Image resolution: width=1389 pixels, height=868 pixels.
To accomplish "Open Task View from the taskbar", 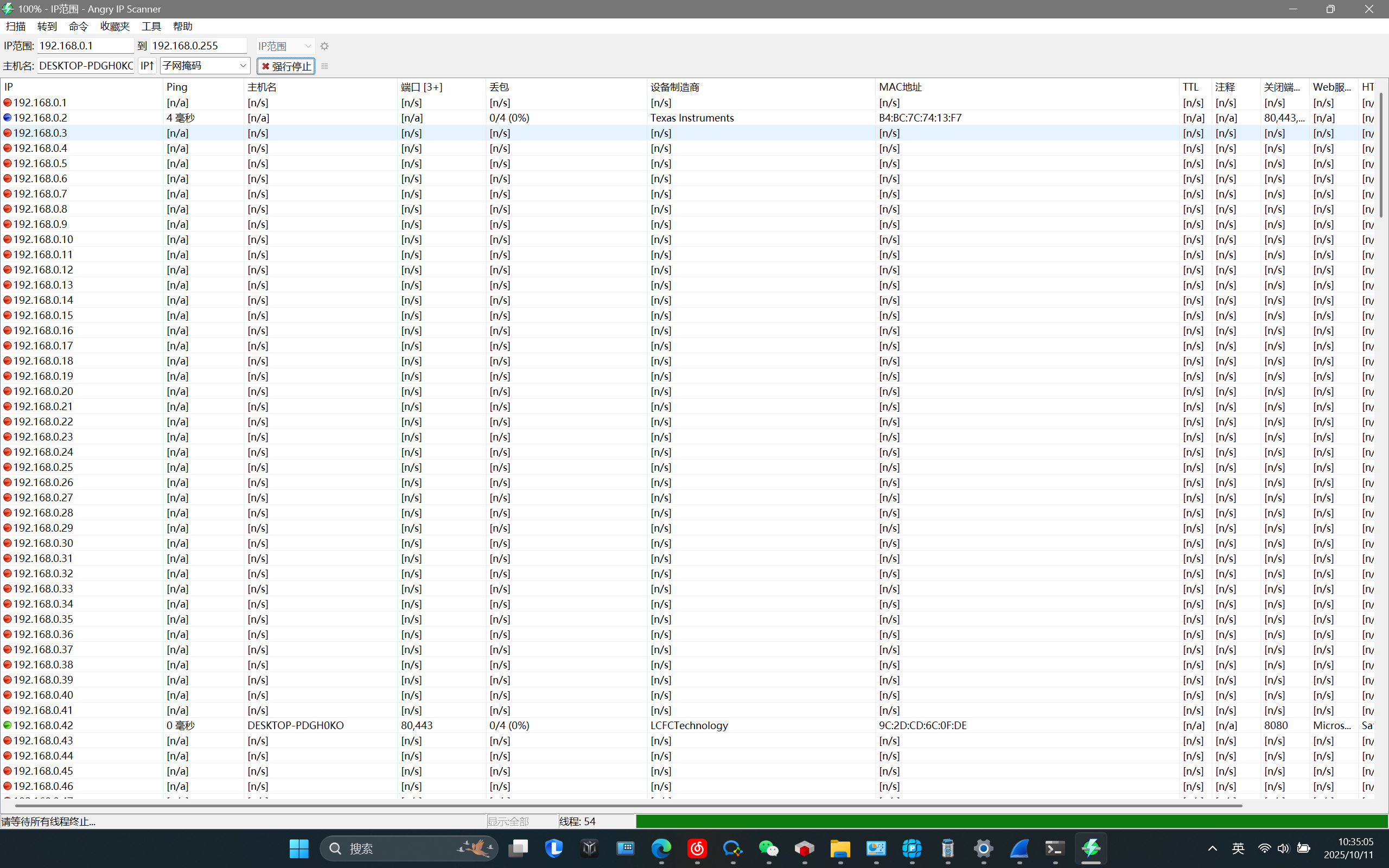I will tap(518, 848).
